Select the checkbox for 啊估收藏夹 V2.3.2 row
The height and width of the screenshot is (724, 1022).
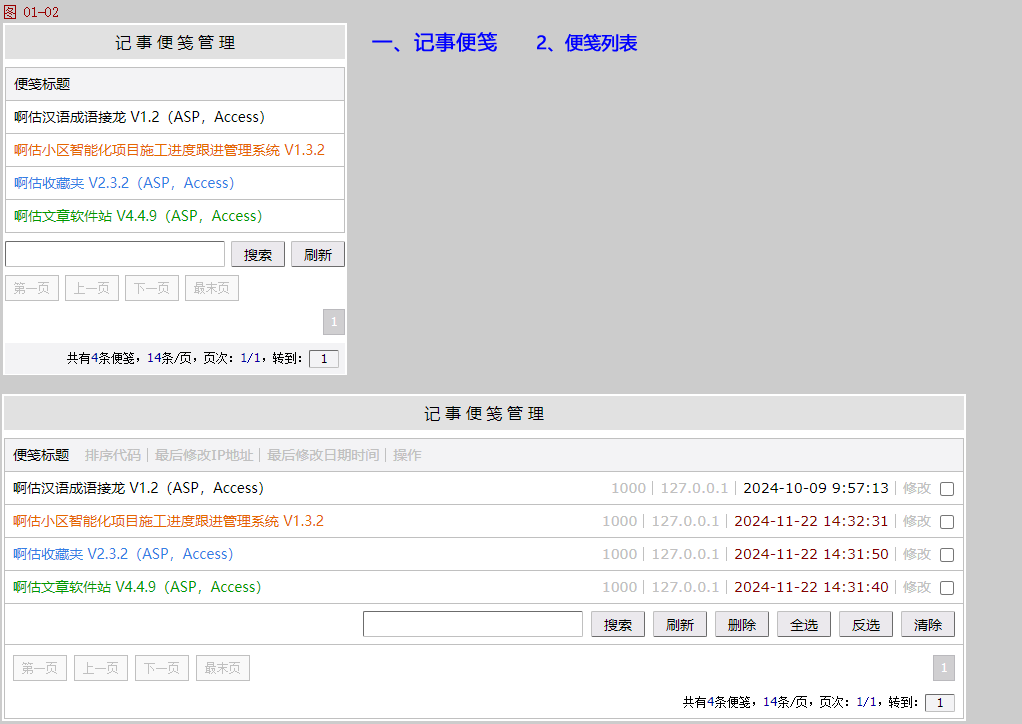947,555
